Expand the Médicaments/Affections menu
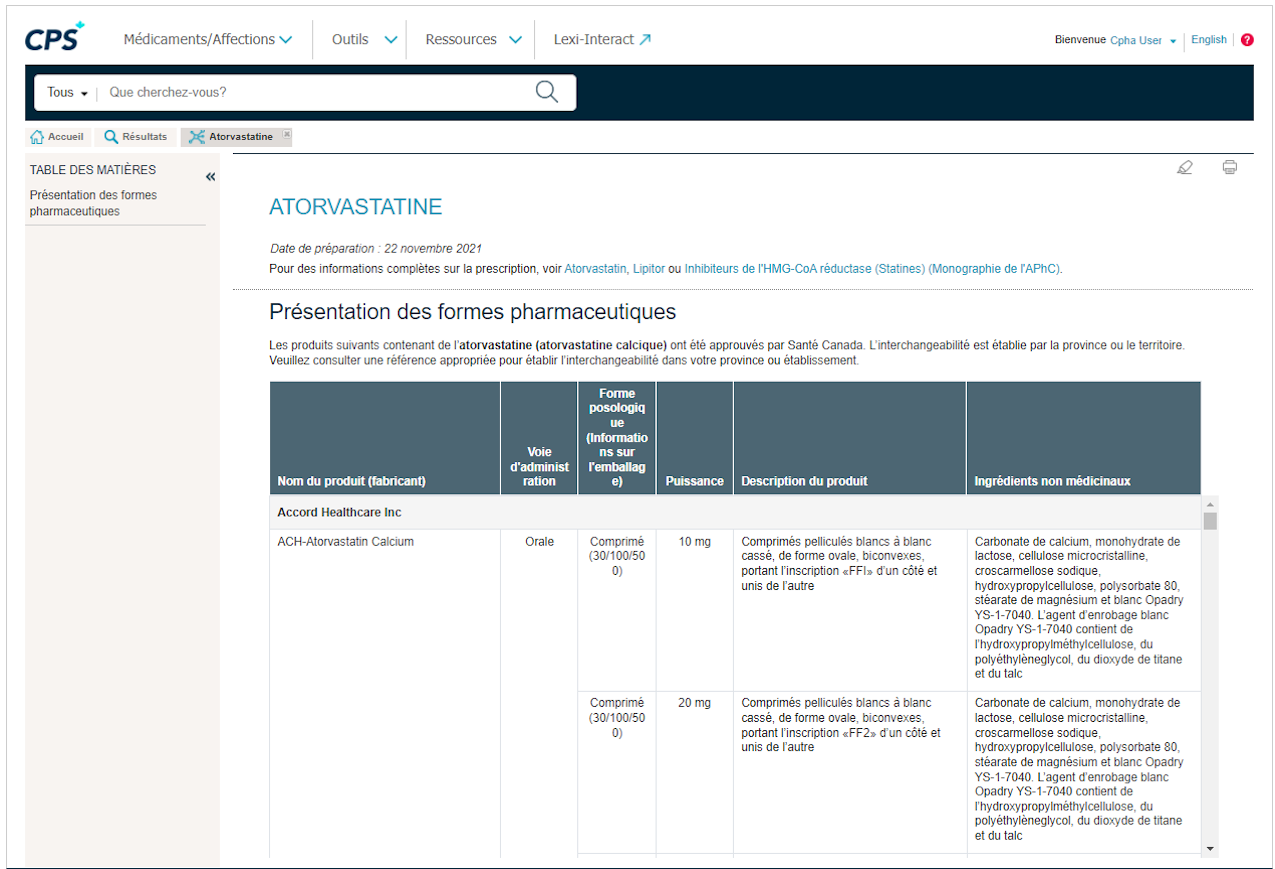Screen dimensions: 1275x869 pyautogui.click(x=208, y=39)
